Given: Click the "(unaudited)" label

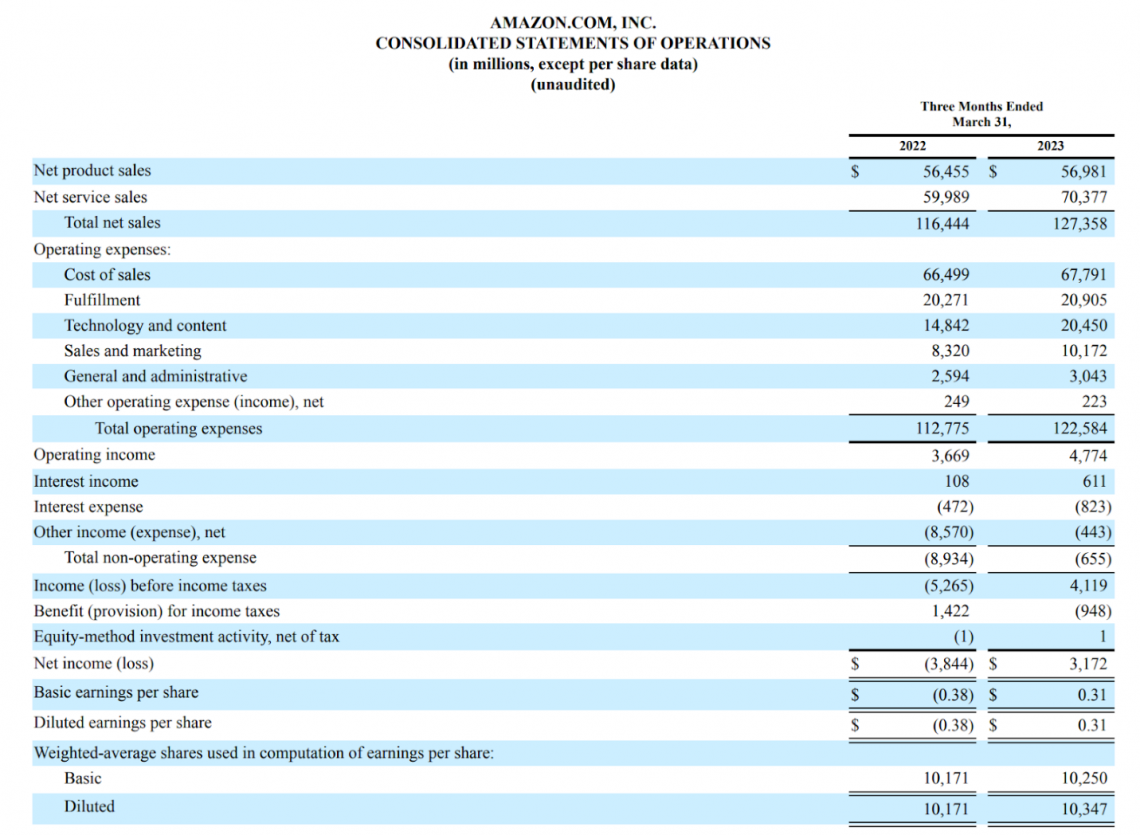Looking at the screenshot, I should [x=573, y=84].
